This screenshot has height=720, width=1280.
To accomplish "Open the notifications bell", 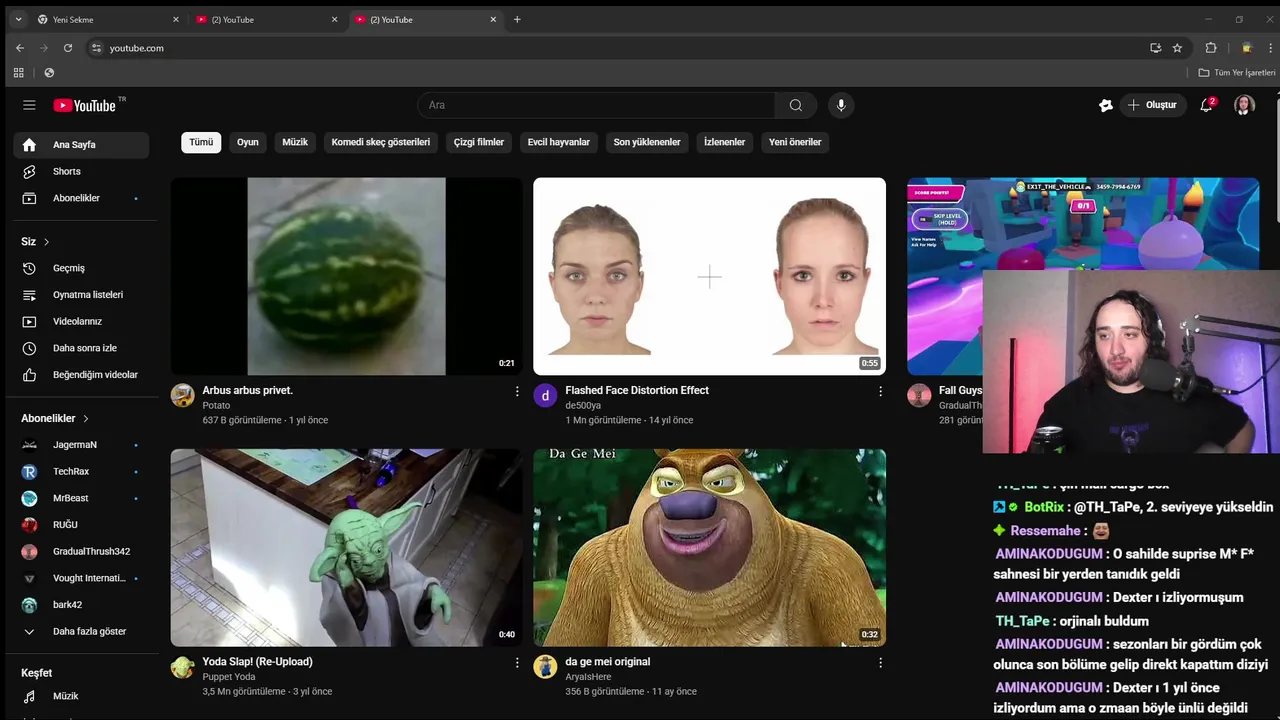I will [1206, 105].
